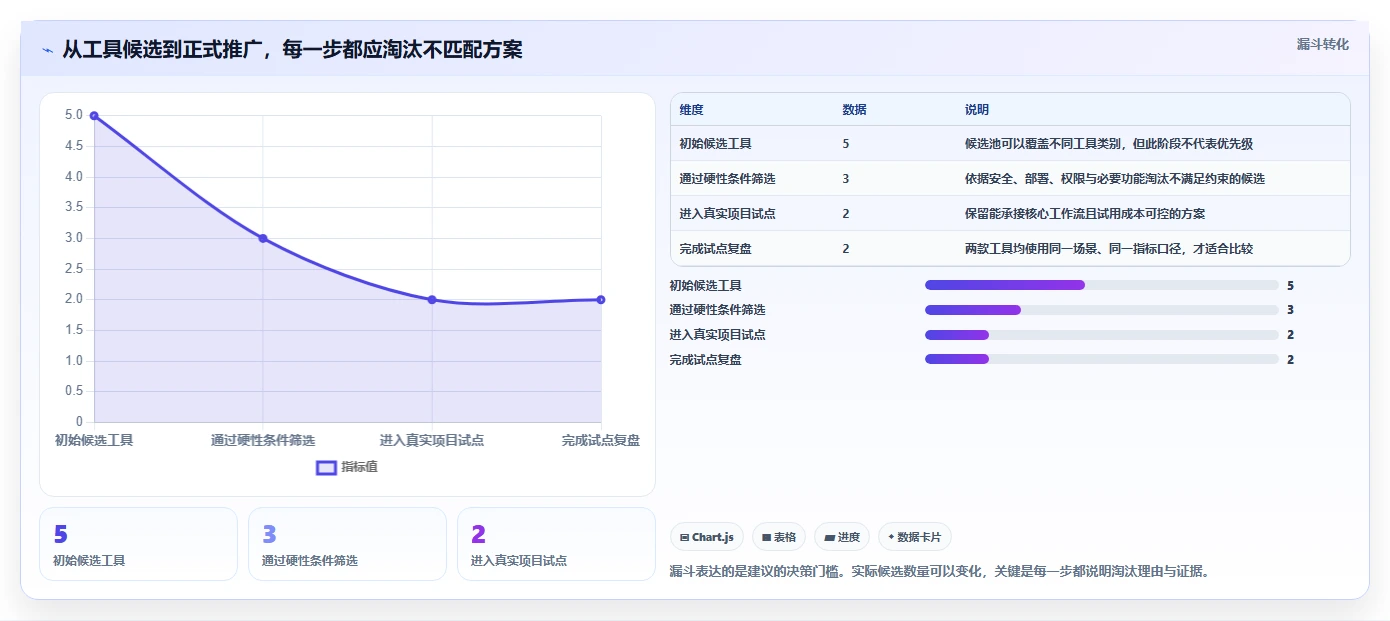Click x-axis label 初始候选工具 on chart

point(94,440)
